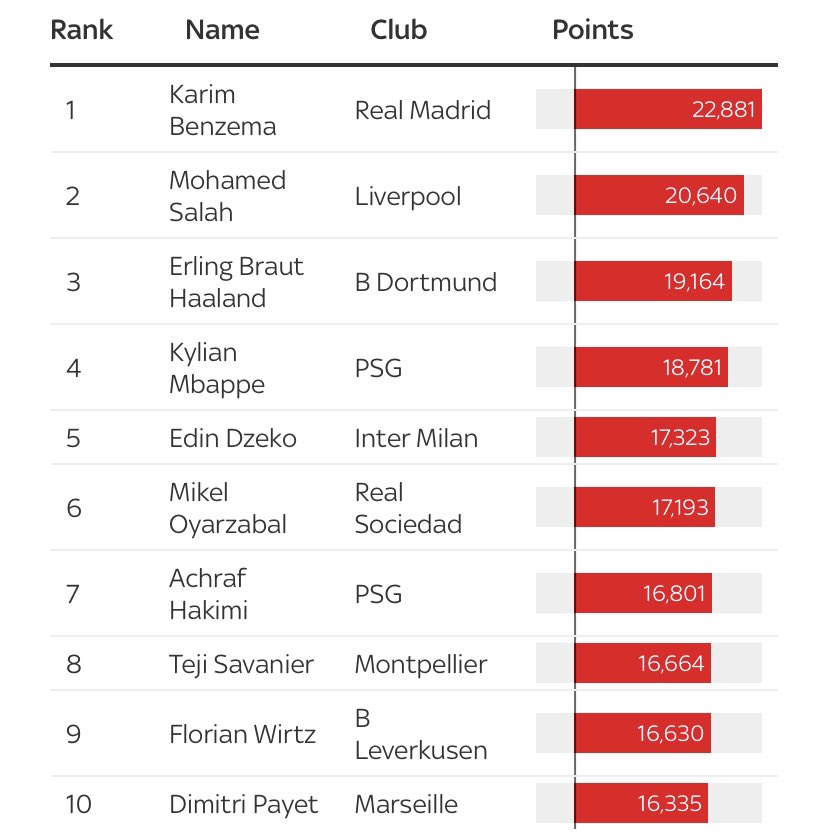This screenshot has width=828, height=840.
Task: Click the Points column header
Action: point(592,30)
